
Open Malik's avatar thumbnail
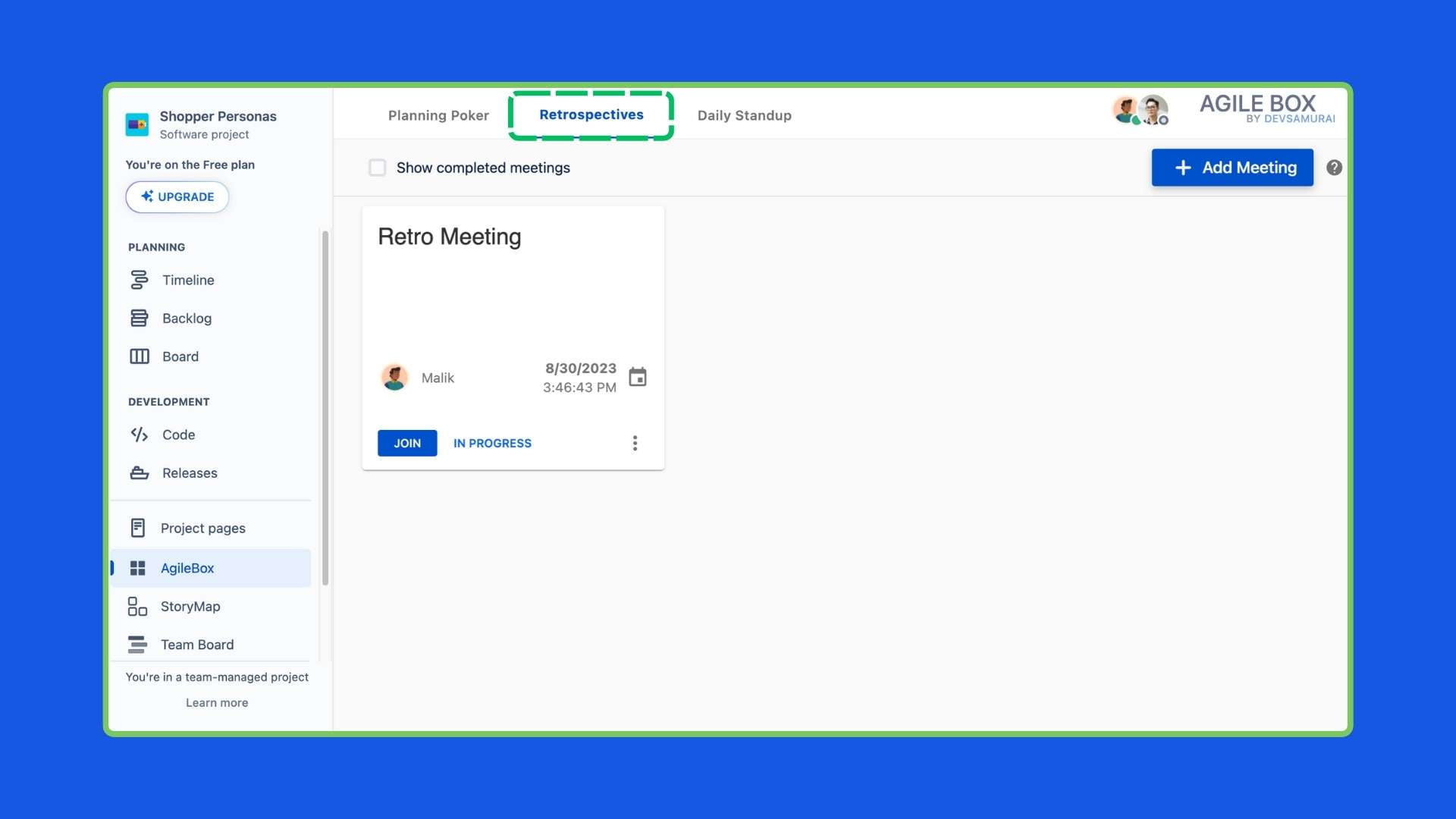pyautogui.click(x=394, y=377)
